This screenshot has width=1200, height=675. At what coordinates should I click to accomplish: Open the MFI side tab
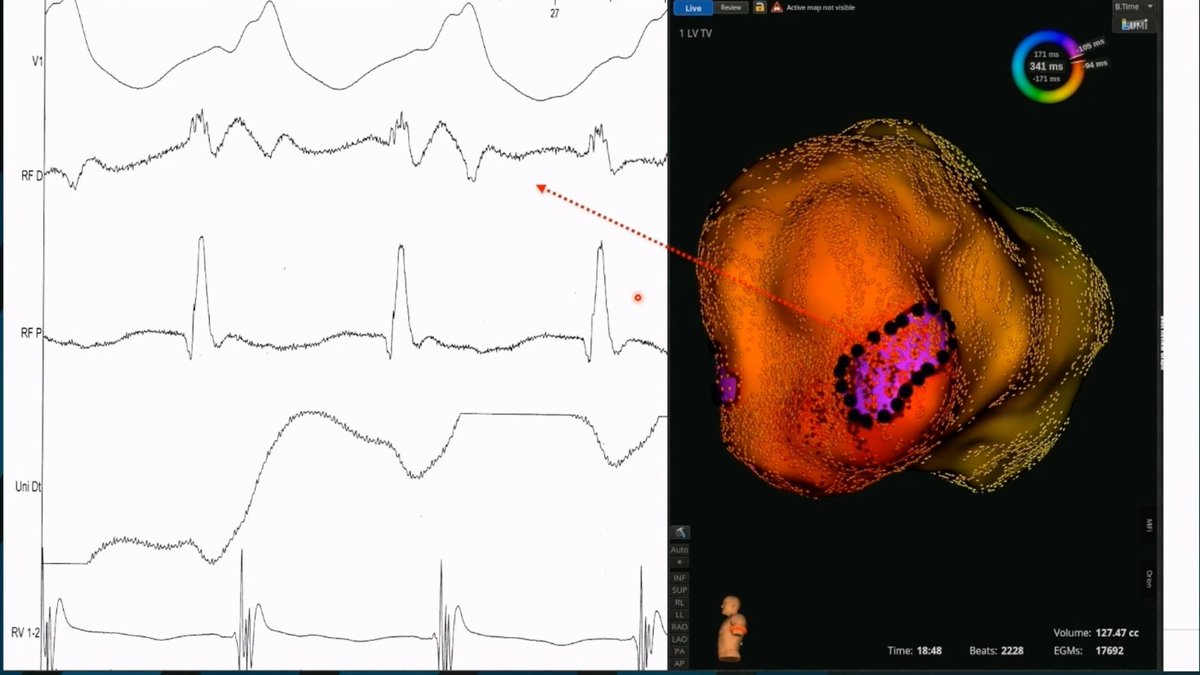1151,524
